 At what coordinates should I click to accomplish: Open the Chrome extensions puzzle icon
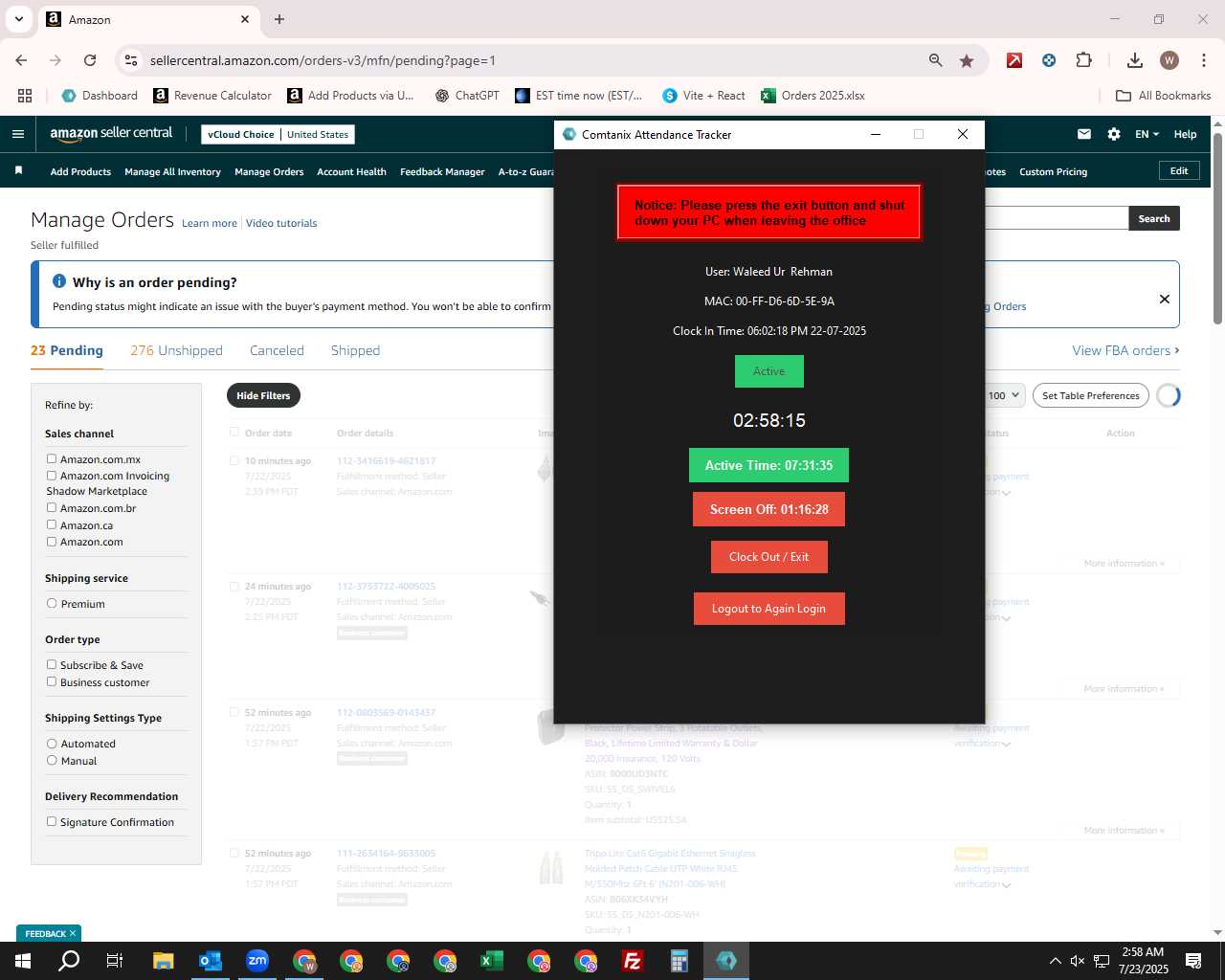point(1083,60)
